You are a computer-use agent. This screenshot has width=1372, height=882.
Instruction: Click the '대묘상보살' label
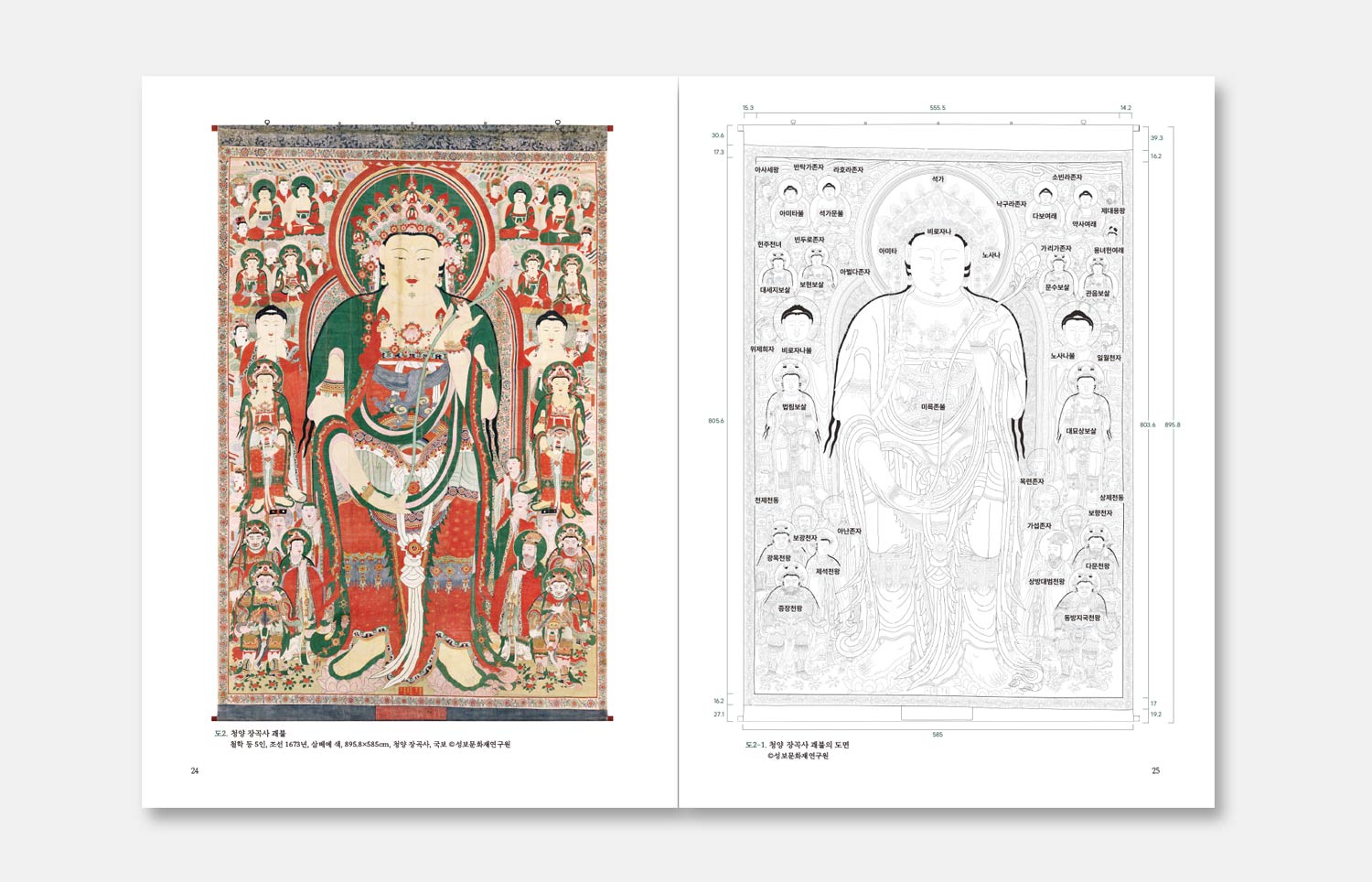(1081, 431)
